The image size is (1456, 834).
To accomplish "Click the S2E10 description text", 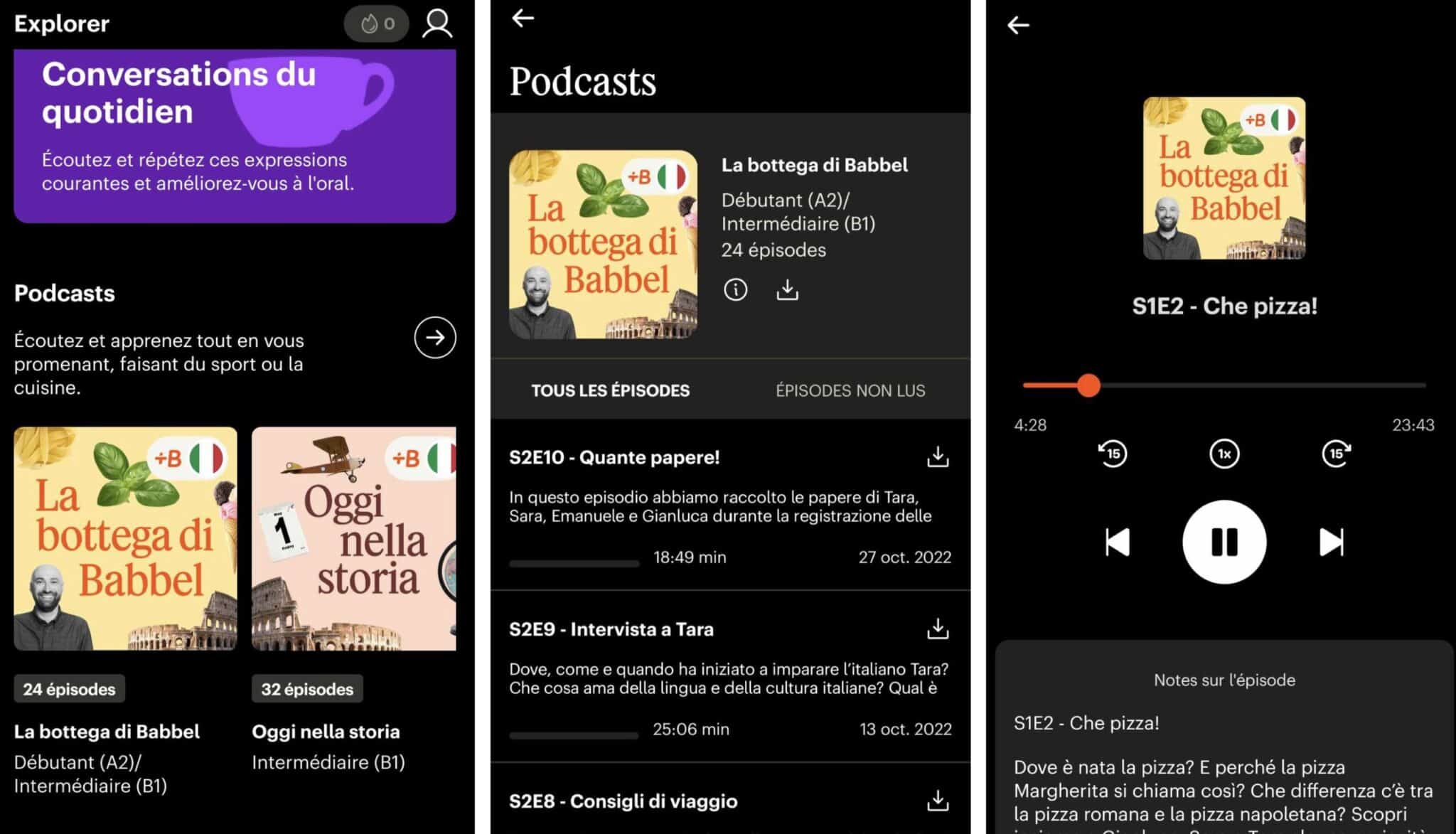I will [720, 506].
